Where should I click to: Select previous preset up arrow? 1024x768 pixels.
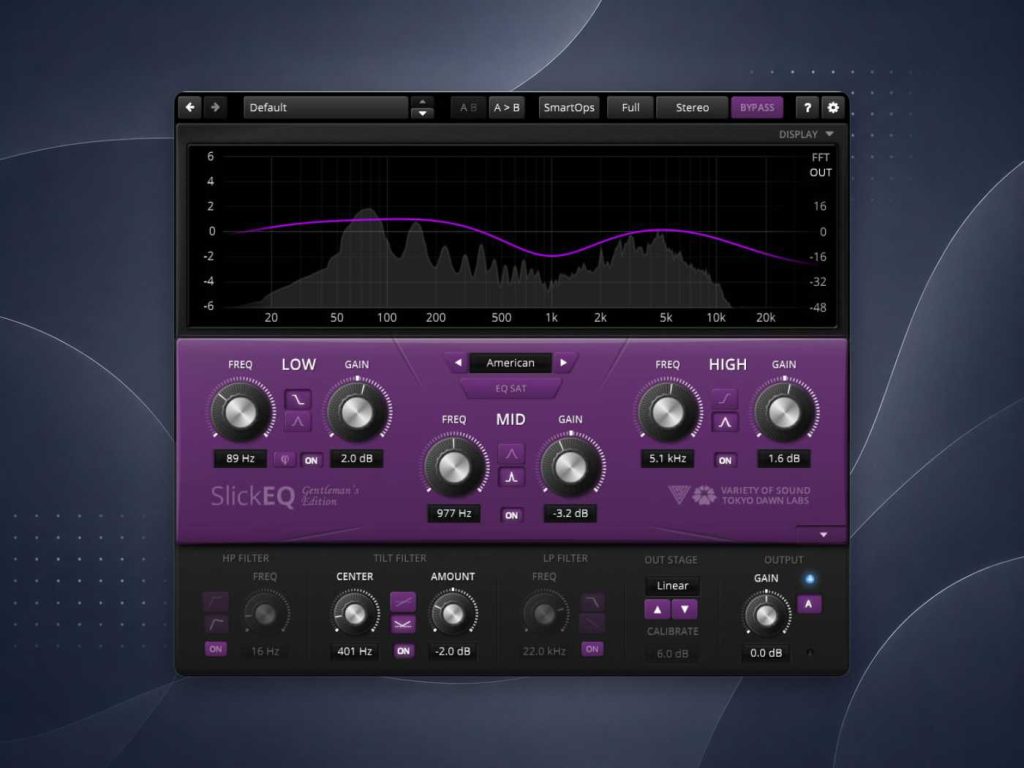coord(422,102)
